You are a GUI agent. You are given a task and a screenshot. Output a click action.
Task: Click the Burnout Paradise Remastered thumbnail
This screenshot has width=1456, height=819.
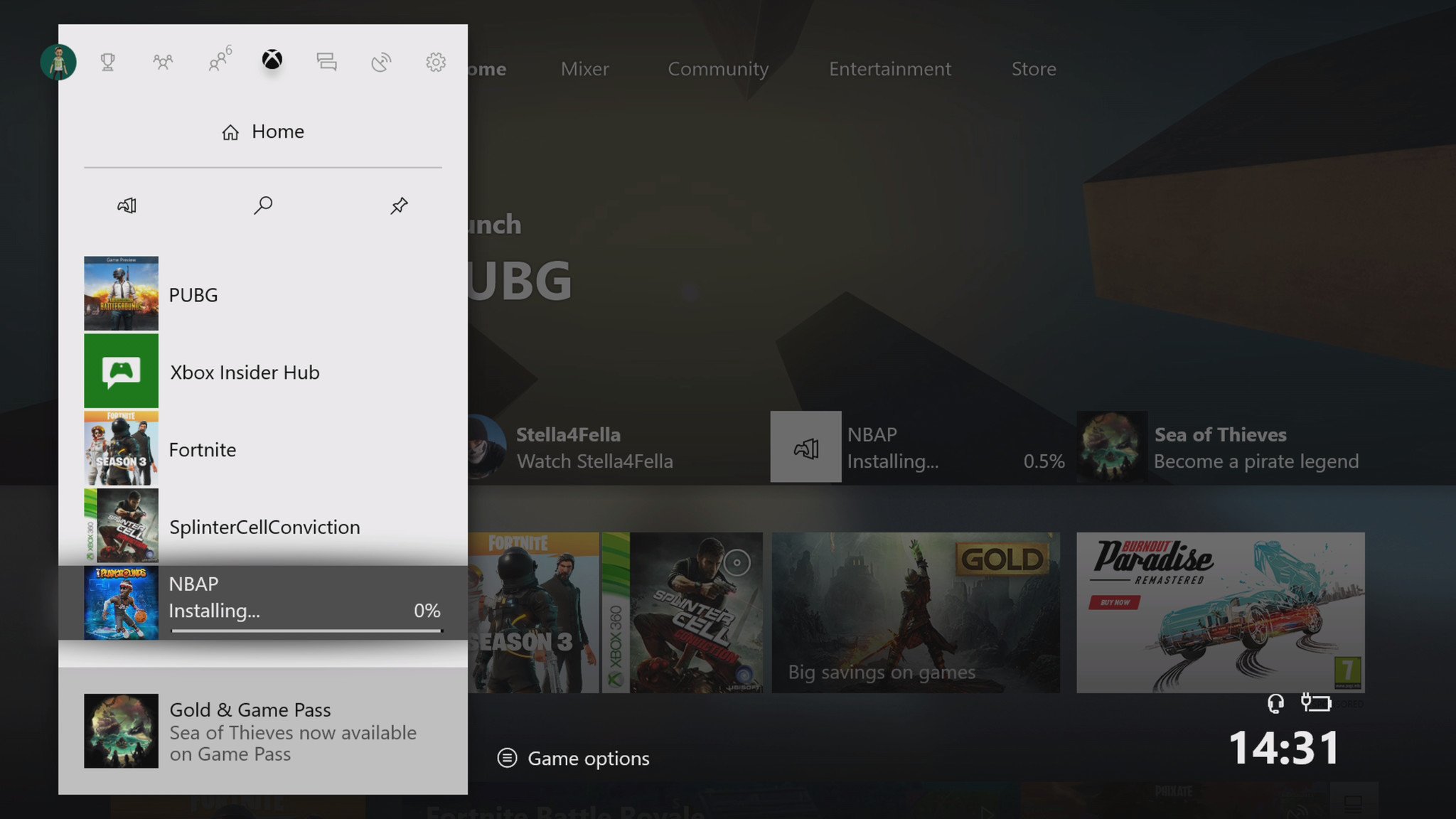click(1221, 612)
